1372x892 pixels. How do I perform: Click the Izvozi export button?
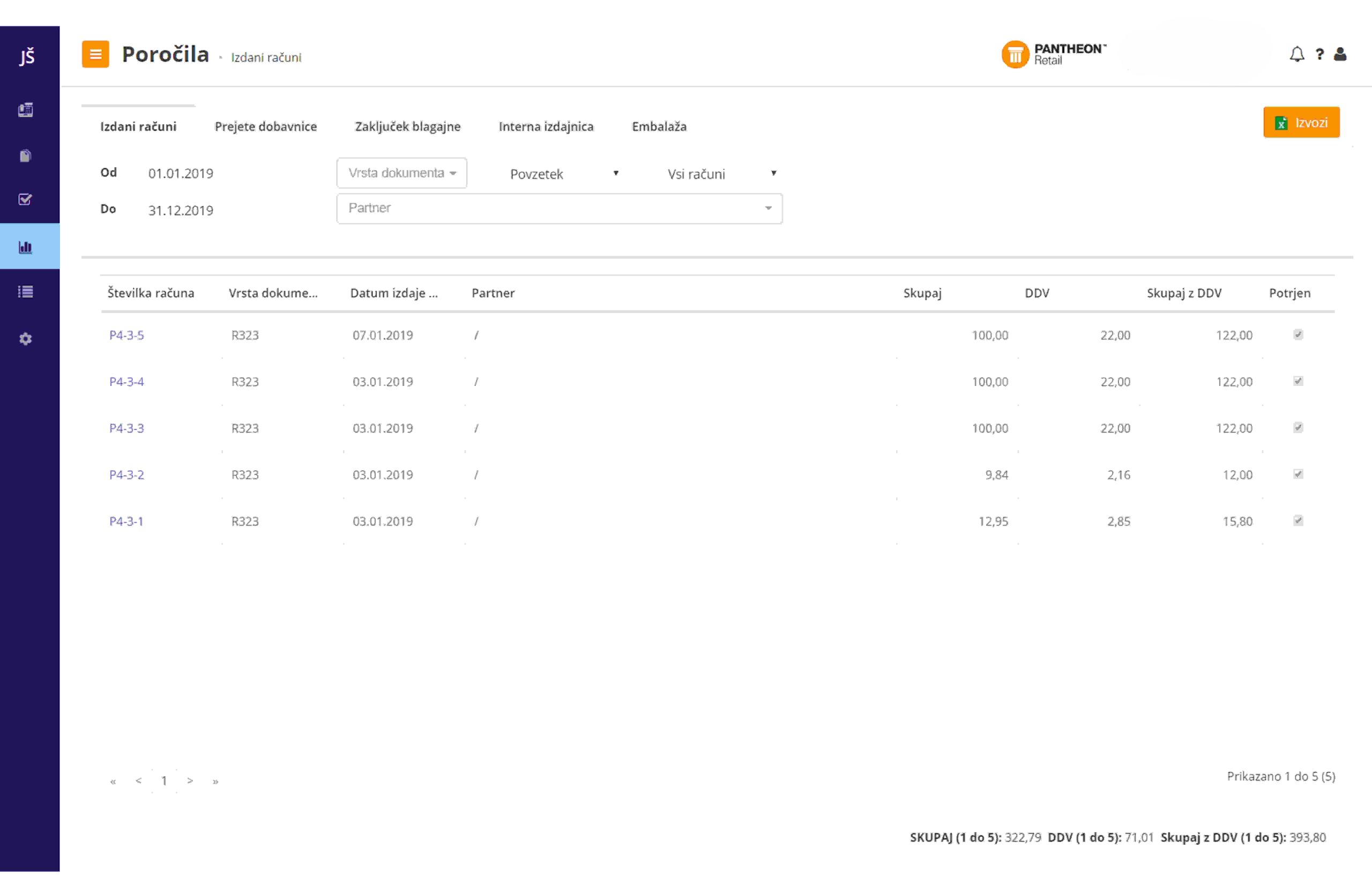pos(1301,122)
